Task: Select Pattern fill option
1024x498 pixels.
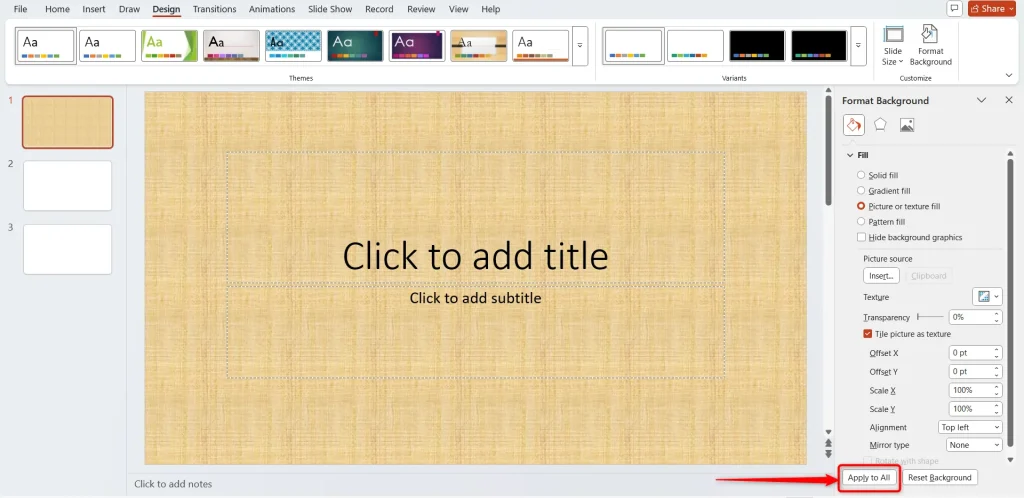Action: click(881, 222)
